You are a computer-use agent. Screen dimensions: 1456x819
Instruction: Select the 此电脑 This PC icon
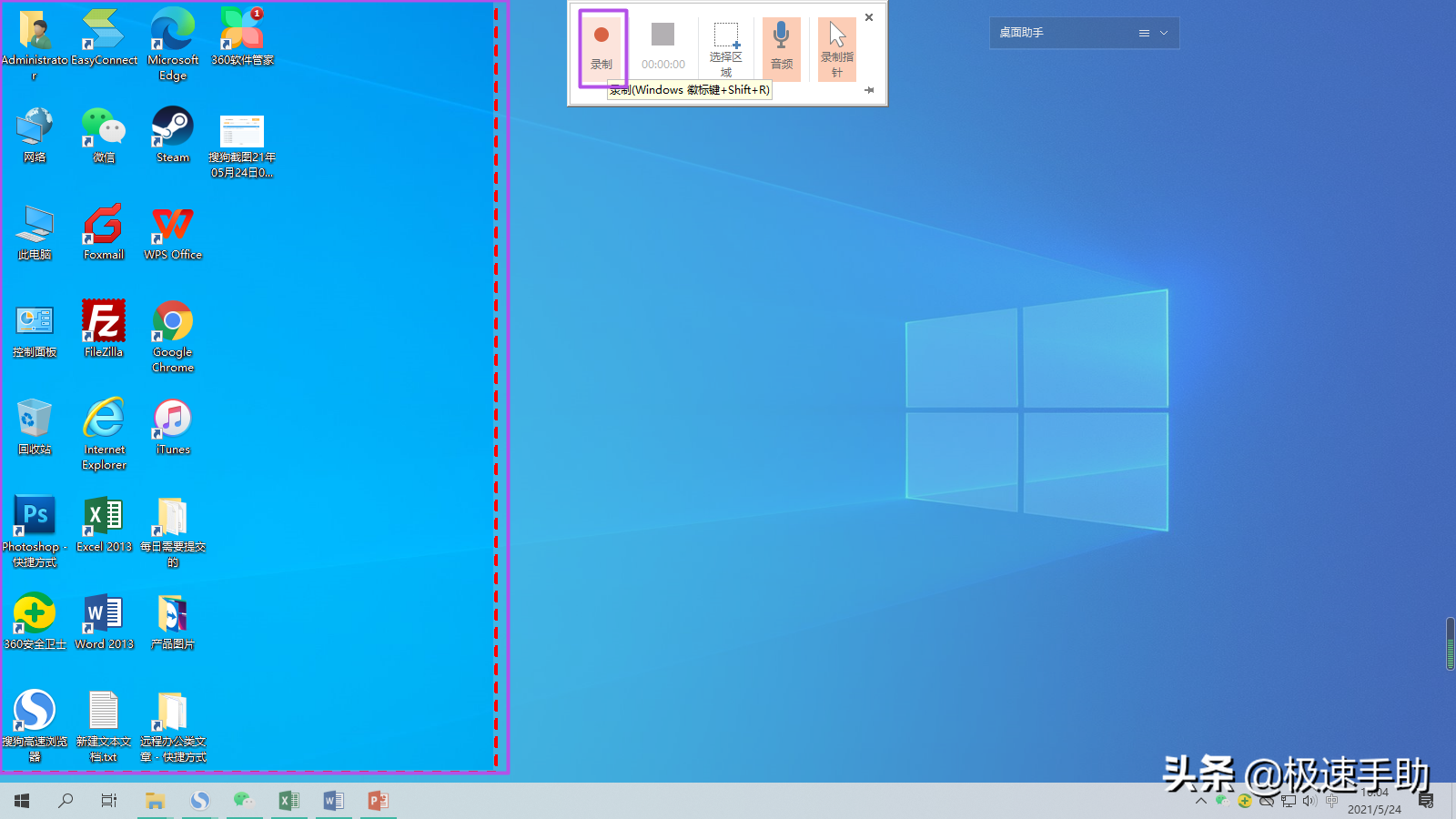[35, 232]
